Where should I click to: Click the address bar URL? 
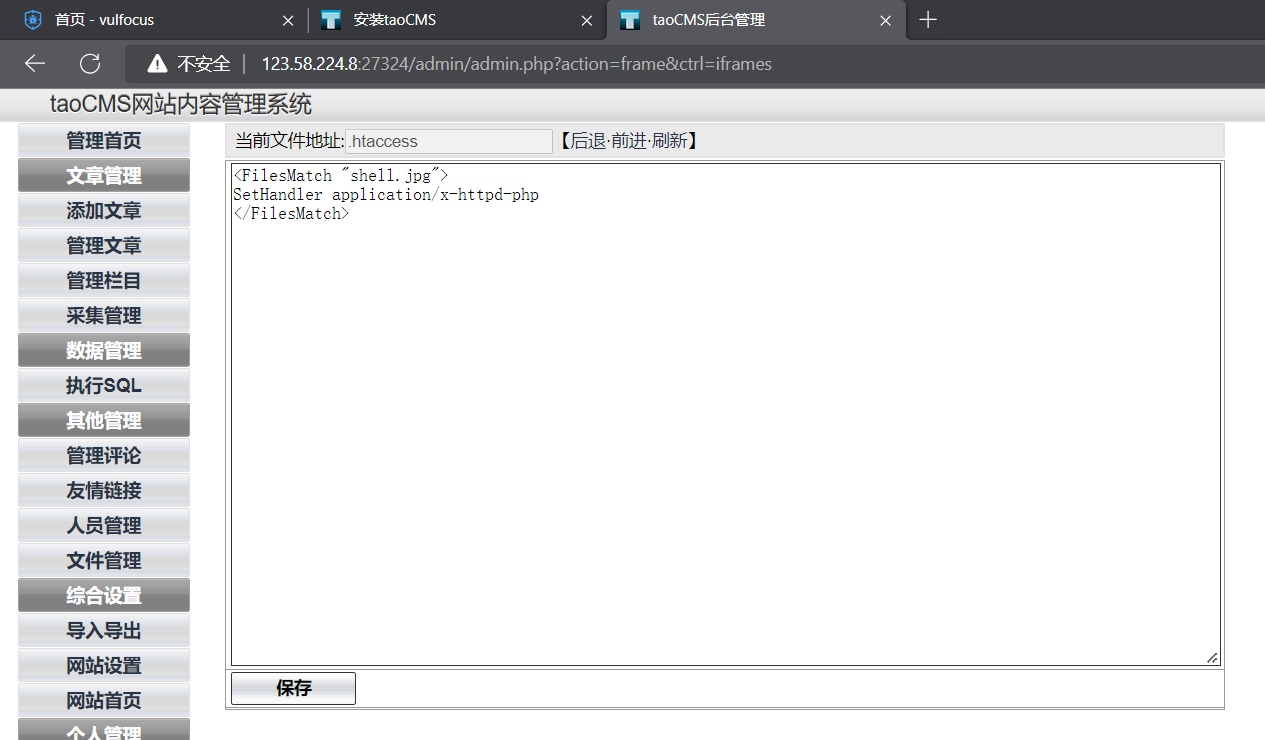516,64
